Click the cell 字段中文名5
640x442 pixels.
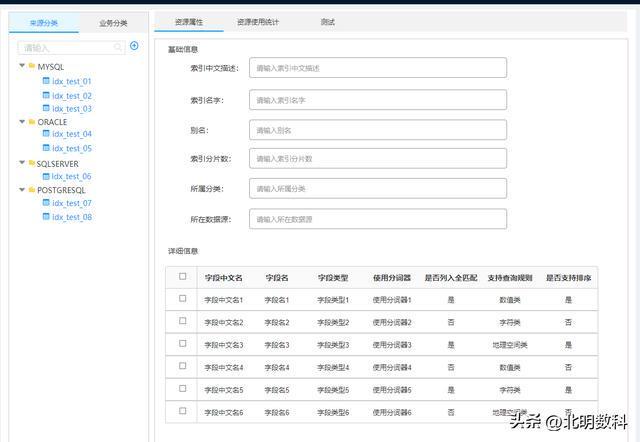click(224, 390)
